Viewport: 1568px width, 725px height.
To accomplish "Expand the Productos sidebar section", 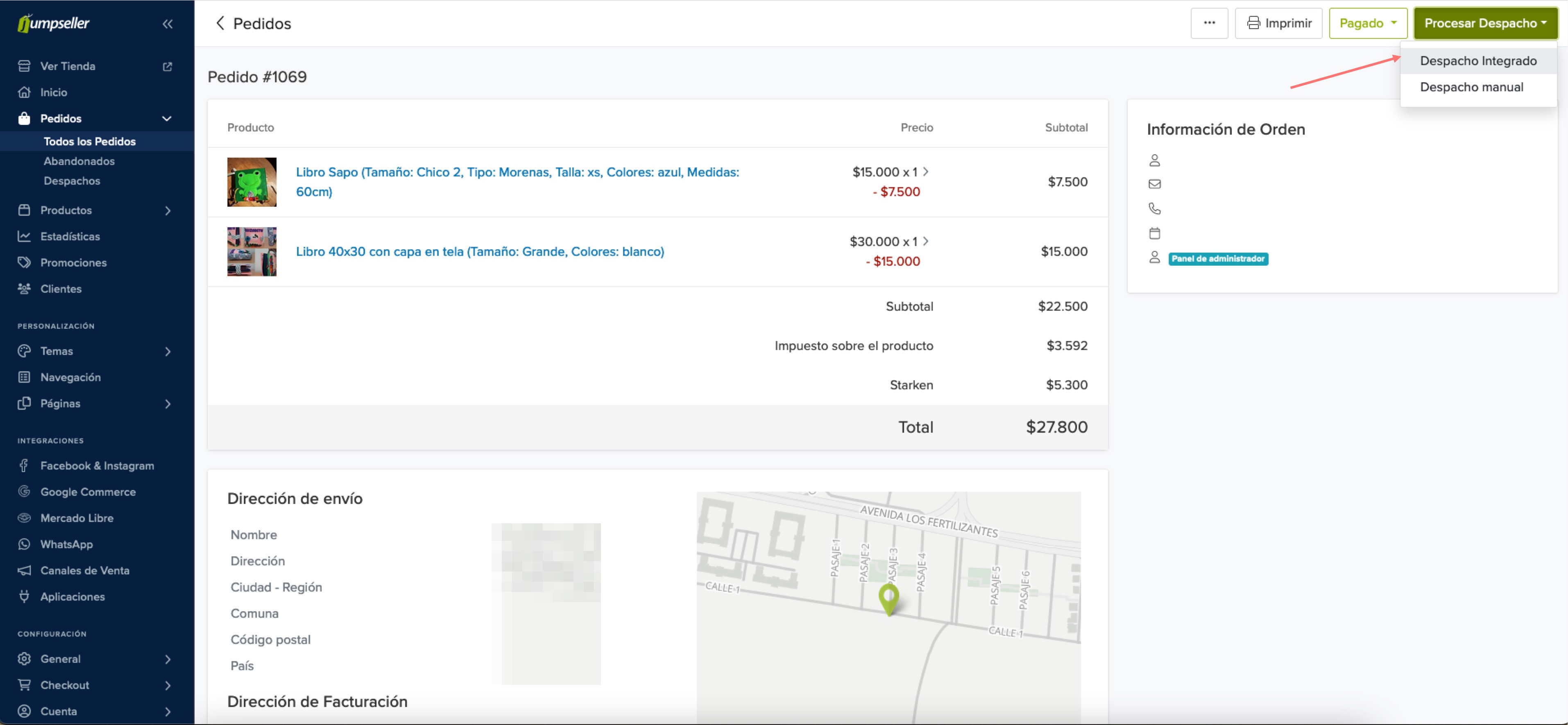I will tap(168, 210).
